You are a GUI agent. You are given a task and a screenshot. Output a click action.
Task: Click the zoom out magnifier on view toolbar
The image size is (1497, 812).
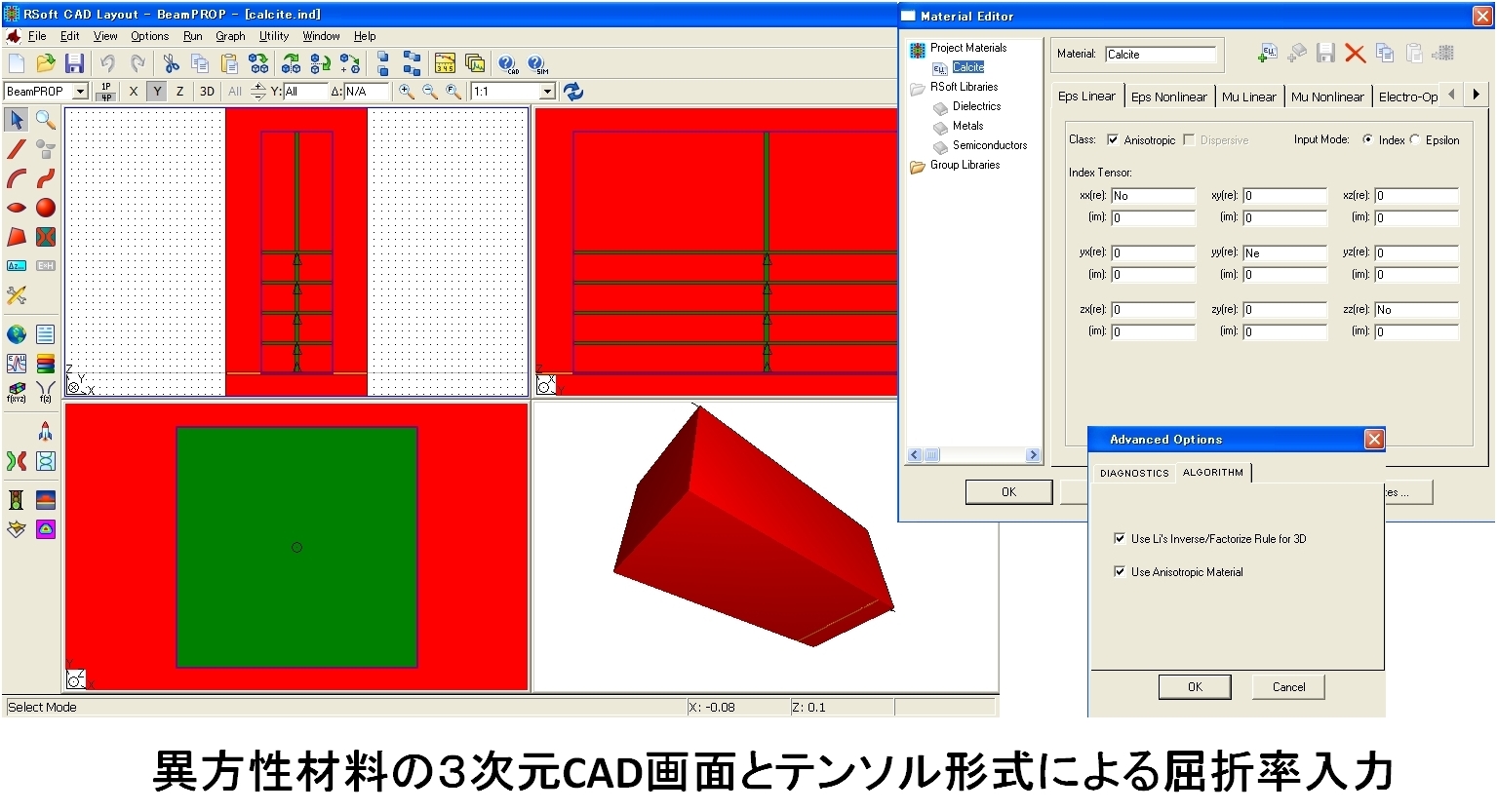(429, 92)
